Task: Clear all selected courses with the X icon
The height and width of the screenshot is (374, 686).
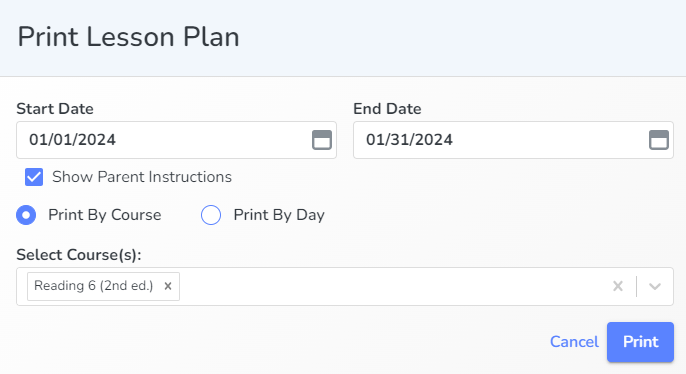Action: click(x=618, y=286)
